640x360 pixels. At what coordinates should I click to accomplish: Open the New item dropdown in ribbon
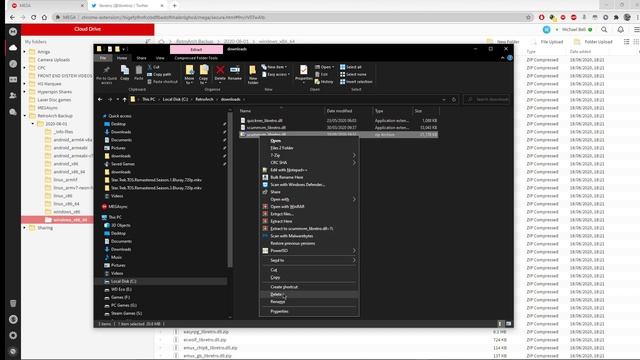[274, 67]
